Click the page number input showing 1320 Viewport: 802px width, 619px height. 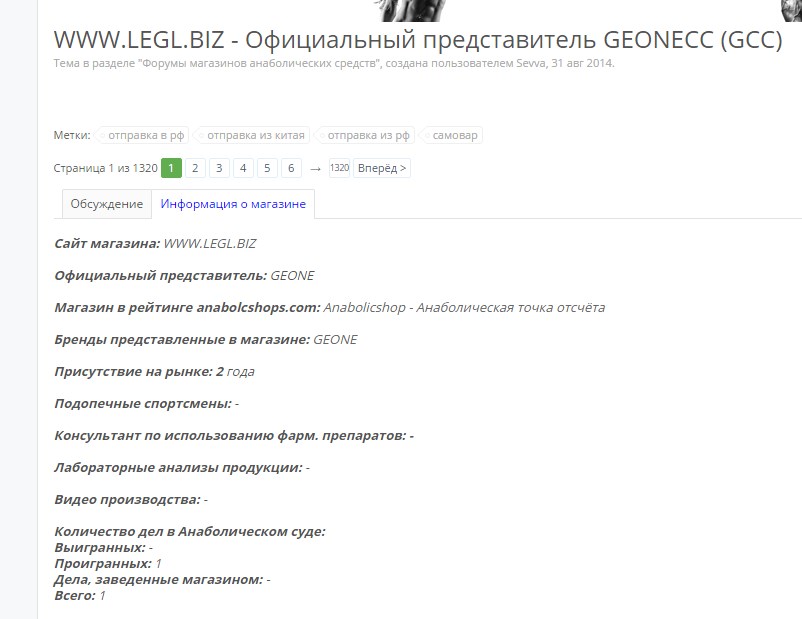coord(338,168)
